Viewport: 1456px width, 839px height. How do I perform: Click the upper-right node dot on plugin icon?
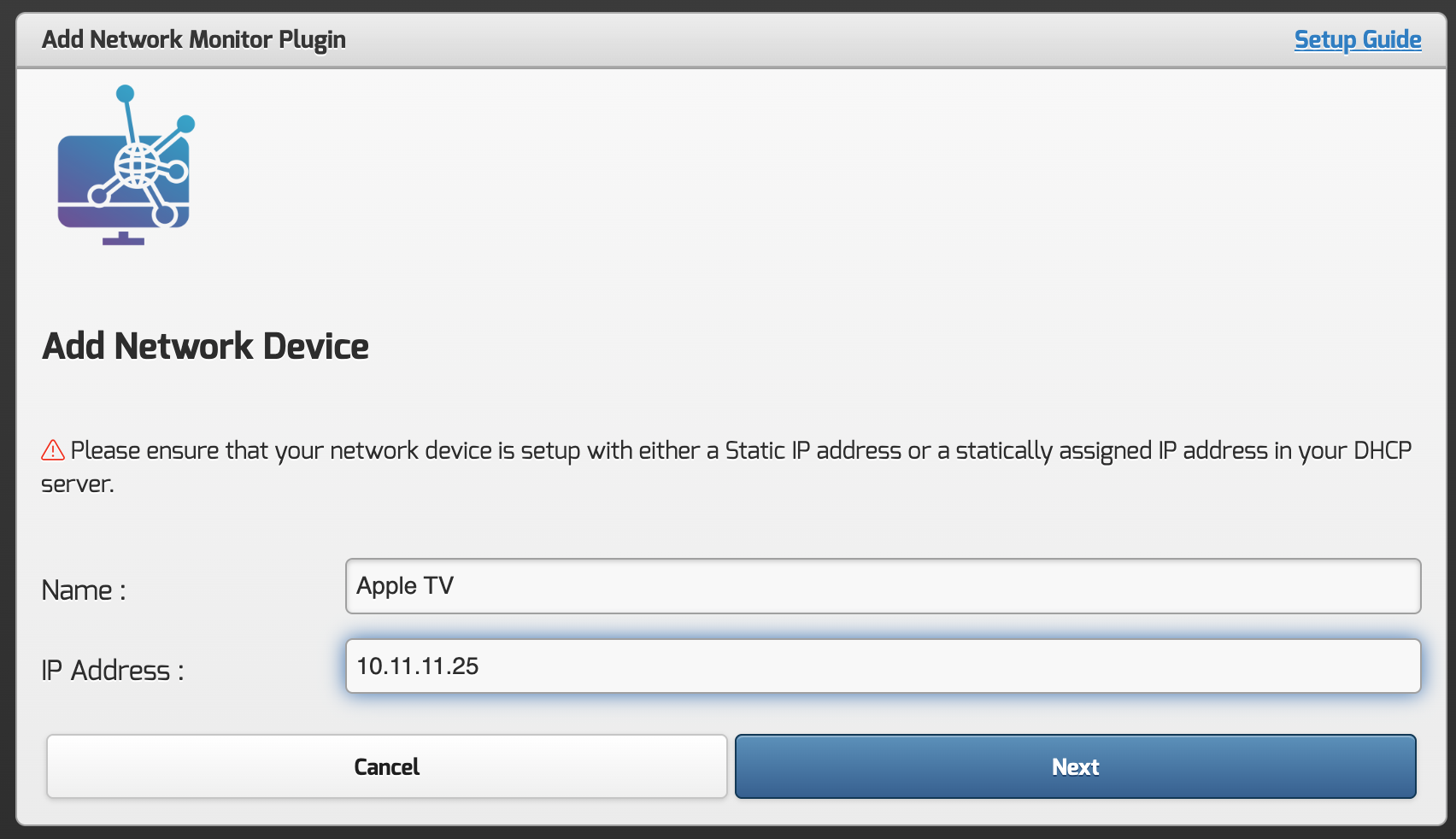[185, 125]
